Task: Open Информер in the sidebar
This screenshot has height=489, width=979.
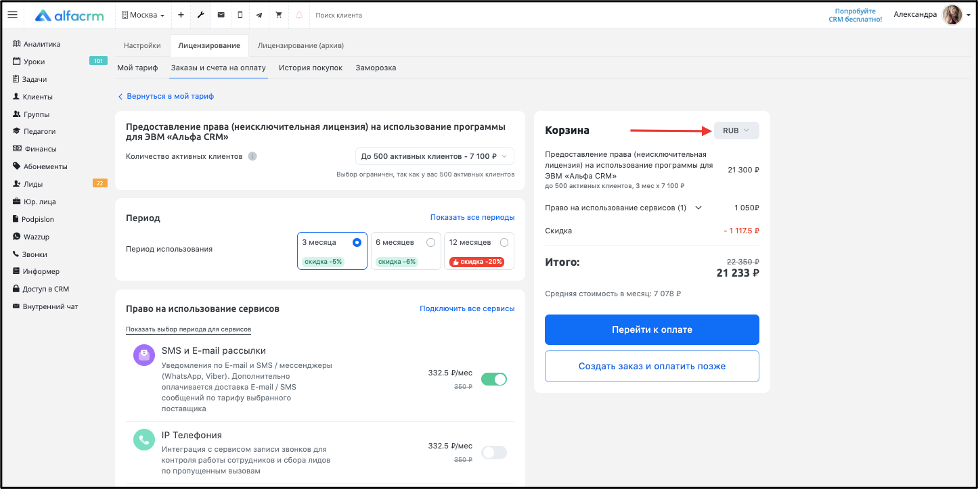Action: [36, 272]
